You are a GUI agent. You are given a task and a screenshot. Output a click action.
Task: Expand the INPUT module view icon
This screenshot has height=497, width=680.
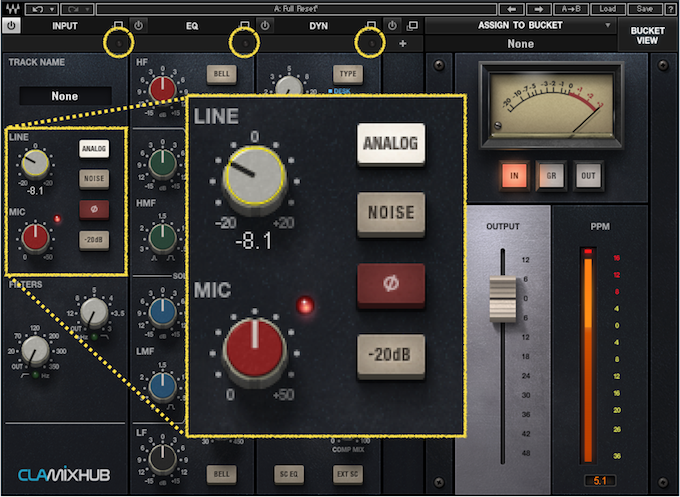pyautogui.click(x=118, y=25)
